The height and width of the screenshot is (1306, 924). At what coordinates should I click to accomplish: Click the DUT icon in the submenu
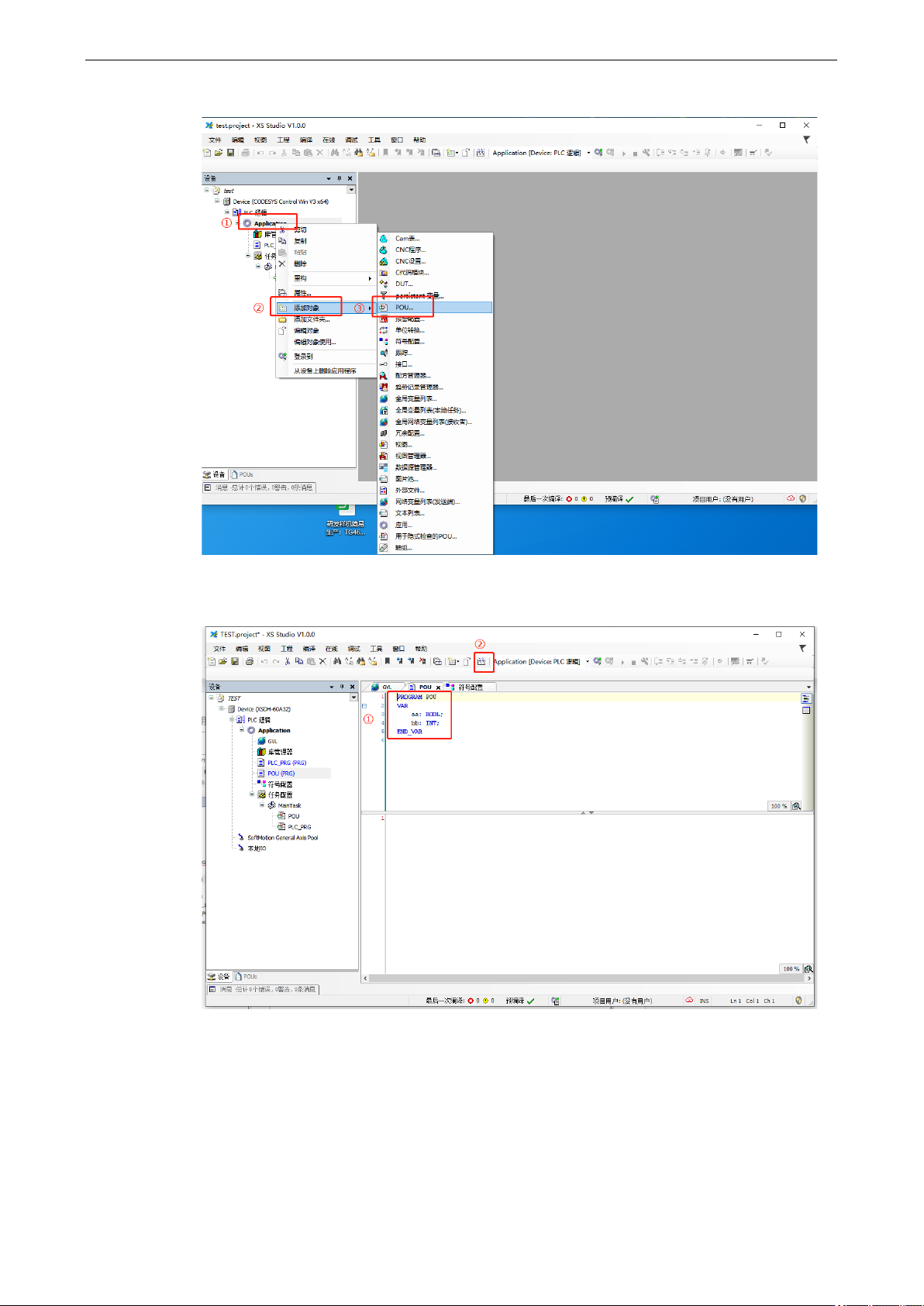(384, 284)
